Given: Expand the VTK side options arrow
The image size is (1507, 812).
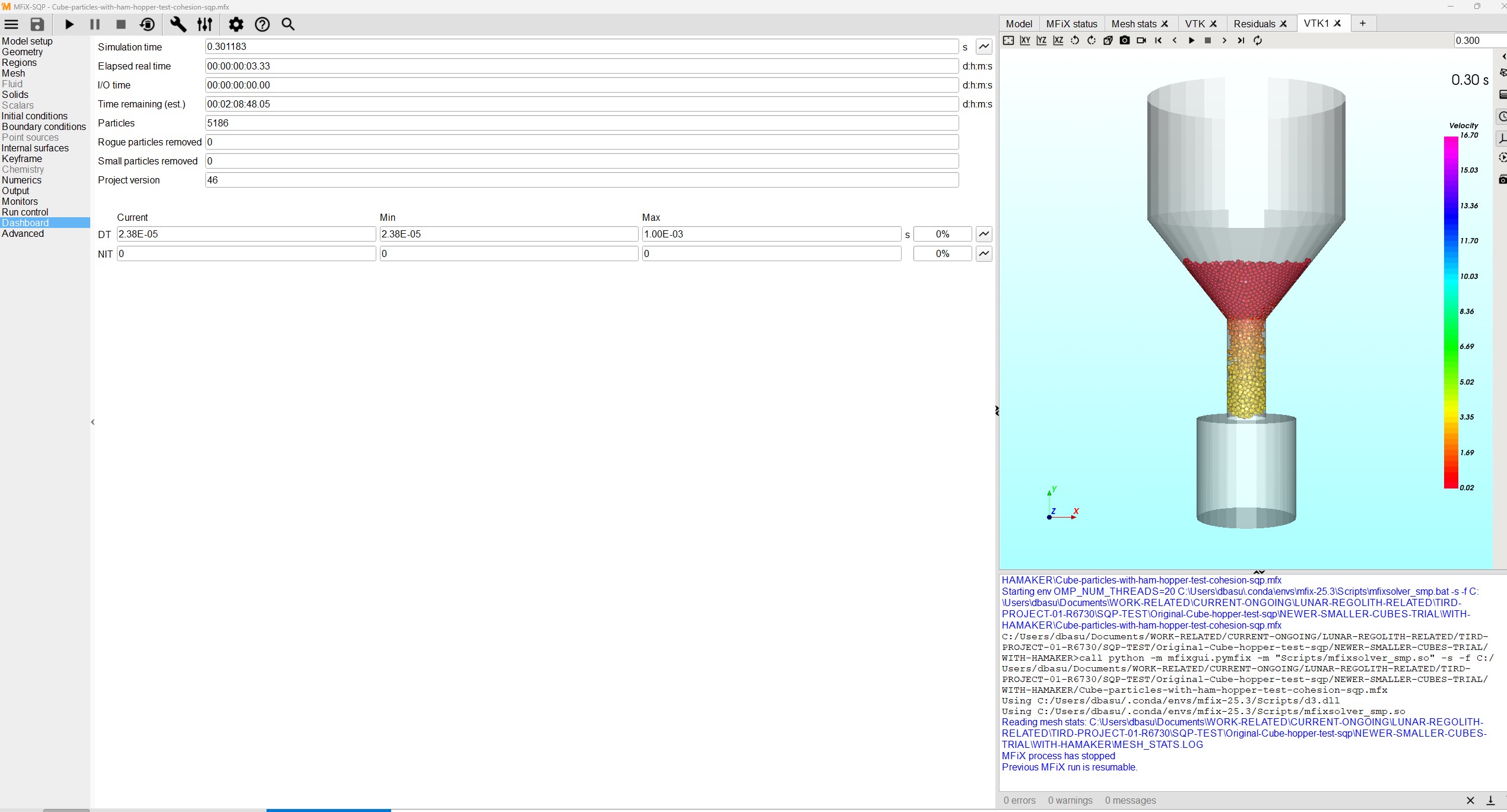Looking at the screenshot, I should click(1503, 56).
